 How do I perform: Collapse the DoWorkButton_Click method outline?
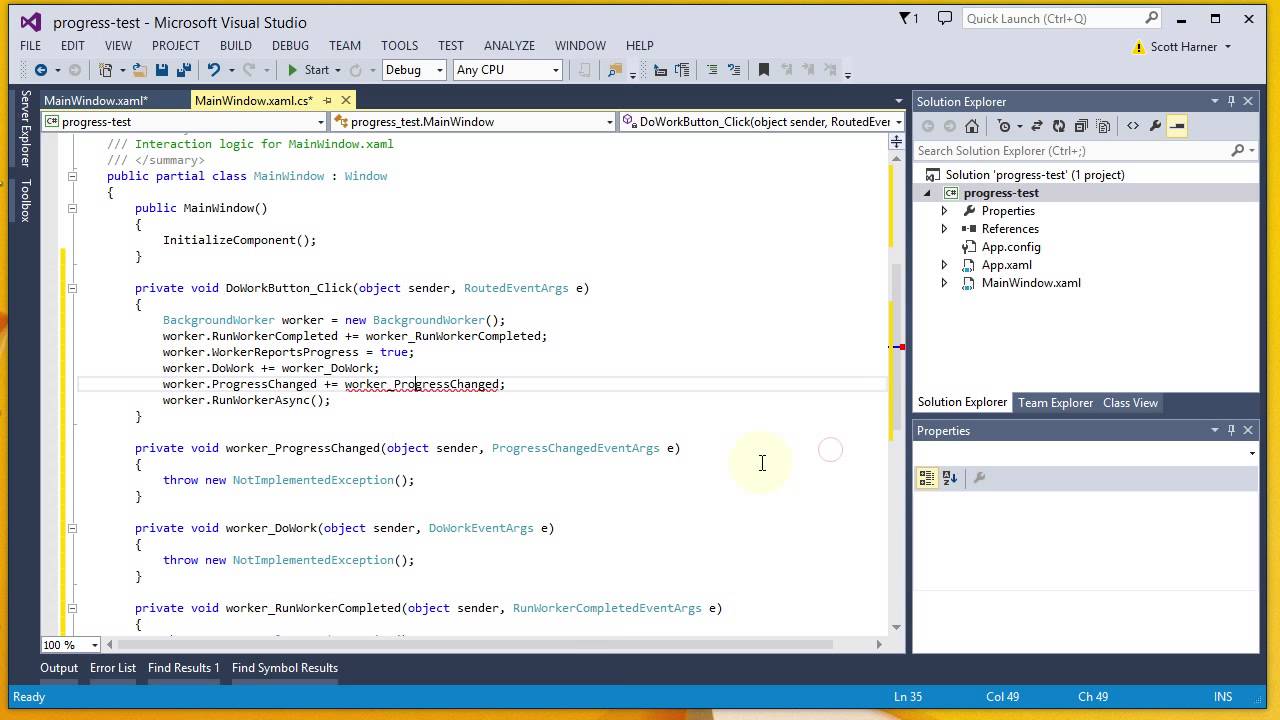pyautogui.click(x=72, y=288)
